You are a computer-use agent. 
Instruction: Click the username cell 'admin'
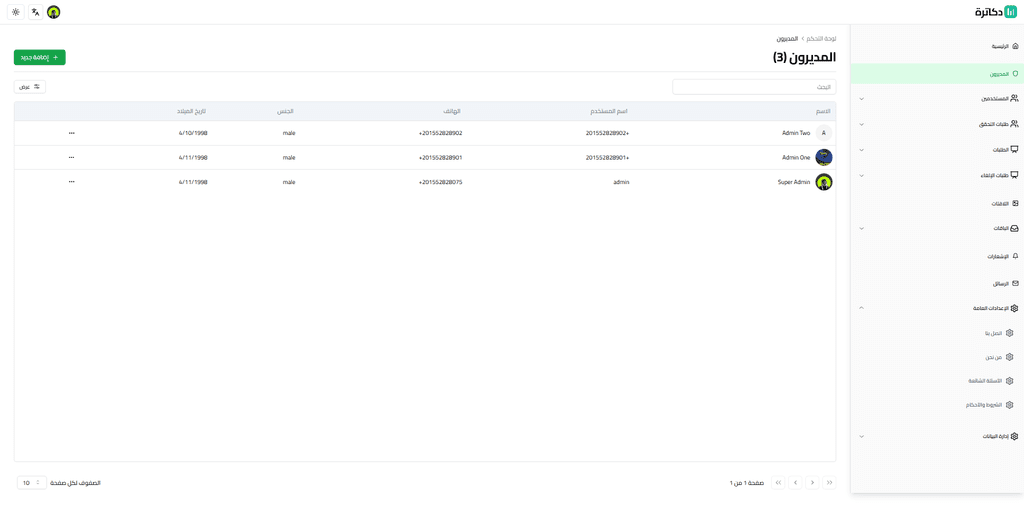(x=621, y=182)
